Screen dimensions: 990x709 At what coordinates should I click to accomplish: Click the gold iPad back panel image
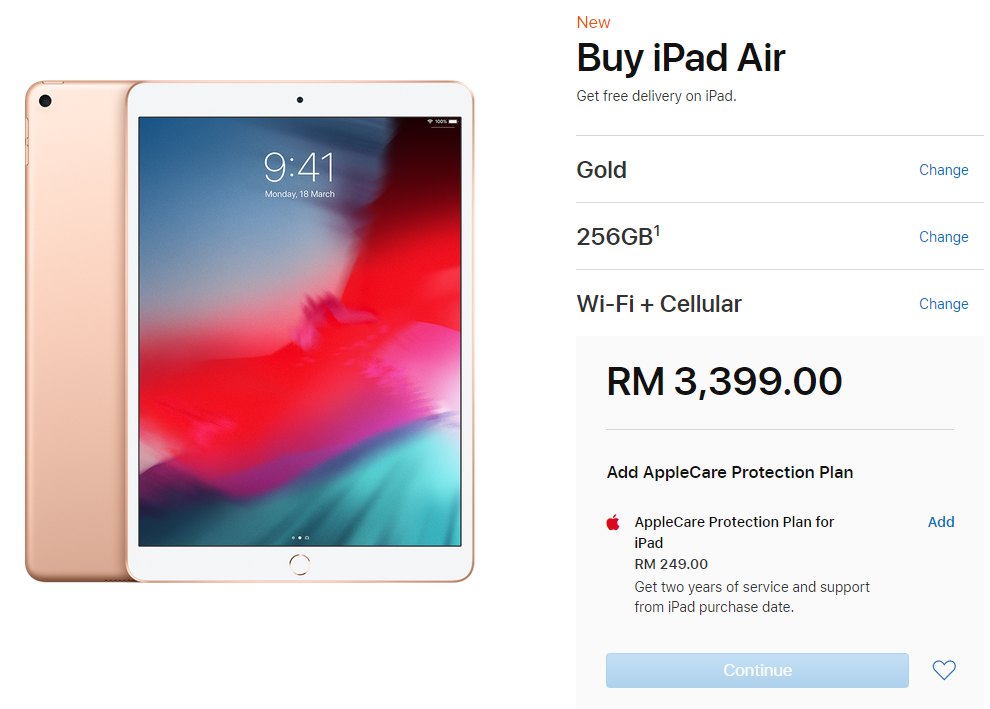[76, 331]
